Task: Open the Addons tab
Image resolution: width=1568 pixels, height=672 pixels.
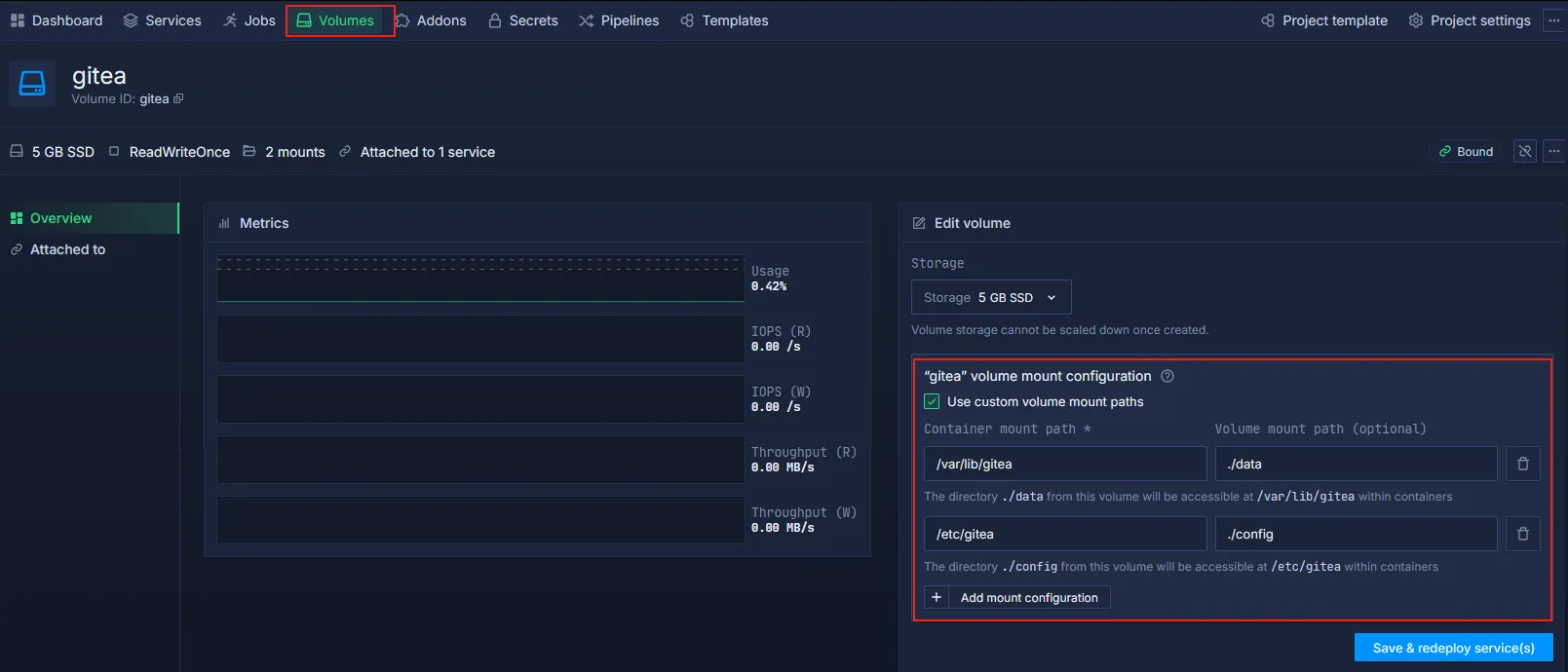Action: coord(431,20)
